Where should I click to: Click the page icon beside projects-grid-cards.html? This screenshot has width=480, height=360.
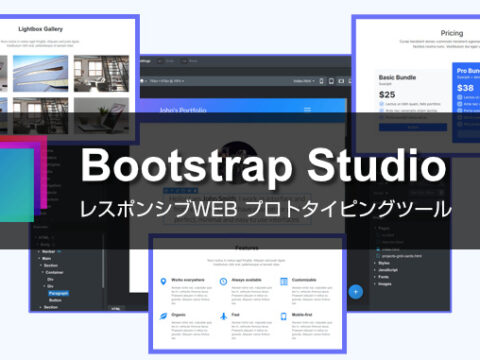378,256
